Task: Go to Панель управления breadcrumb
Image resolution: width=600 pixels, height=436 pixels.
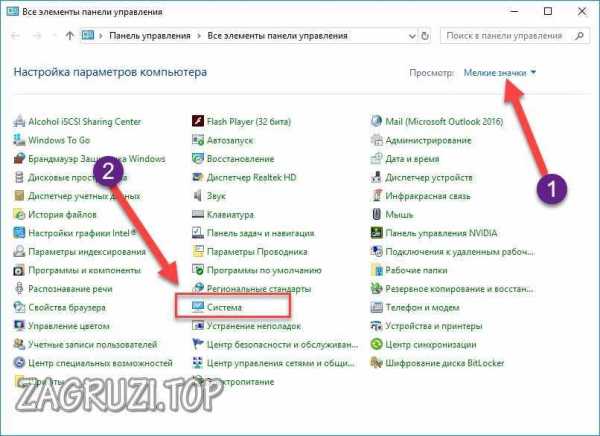Action: tap(150, 36)
